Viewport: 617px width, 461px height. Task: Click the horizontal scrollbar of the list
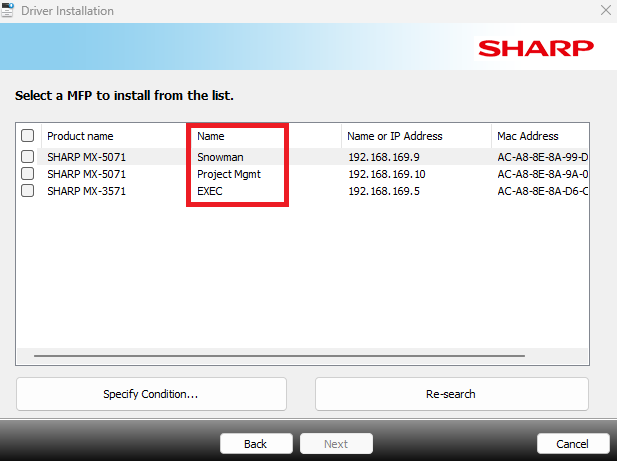[279, 356]
